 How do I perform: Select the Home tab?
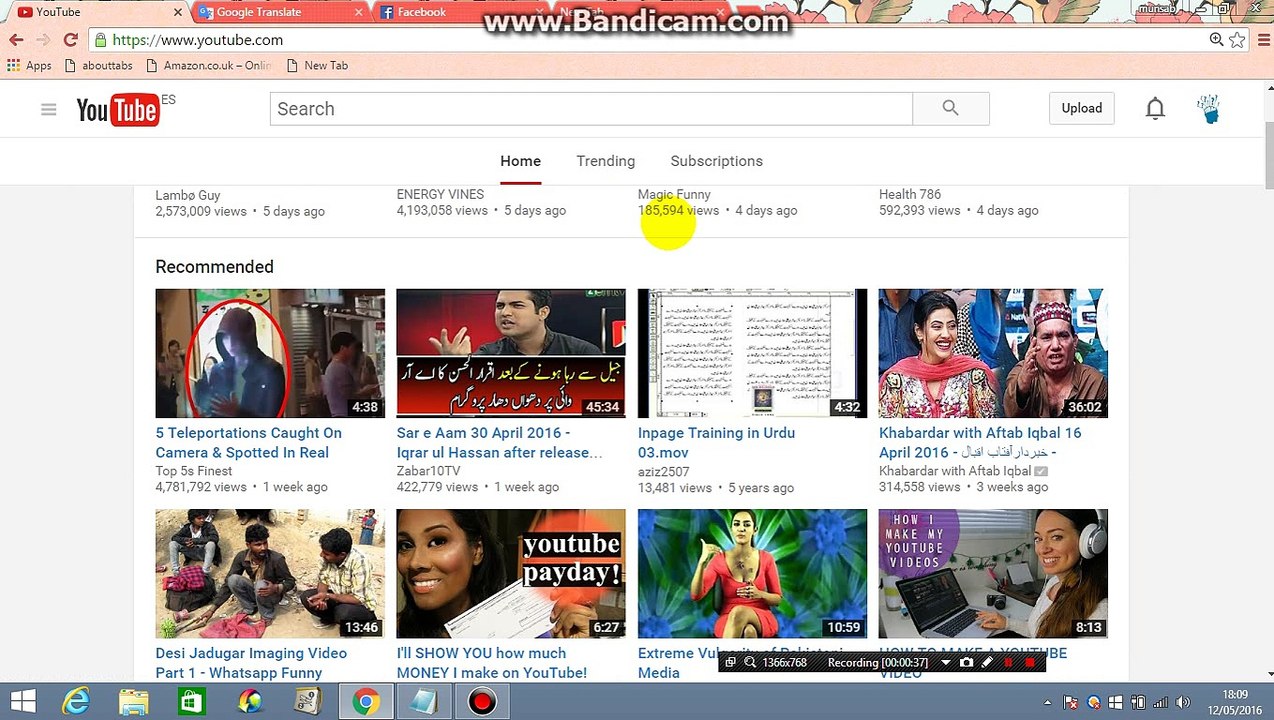(x=520, y=161)
